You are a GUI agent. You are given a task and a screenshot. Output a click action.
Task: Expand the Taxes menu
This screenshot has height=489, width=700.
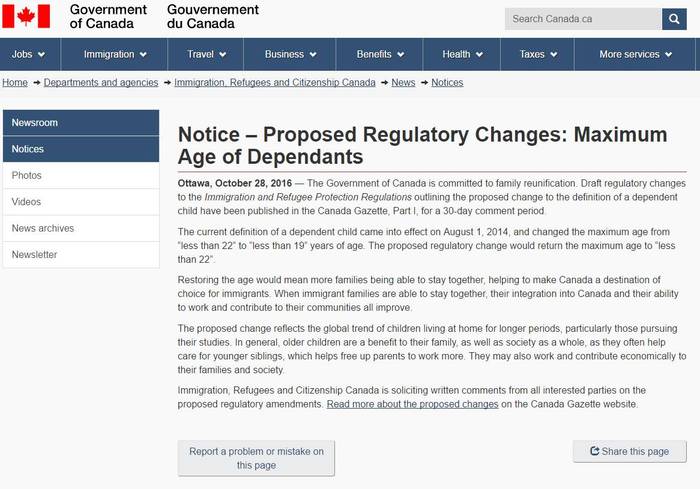click(x=538, y=54)
